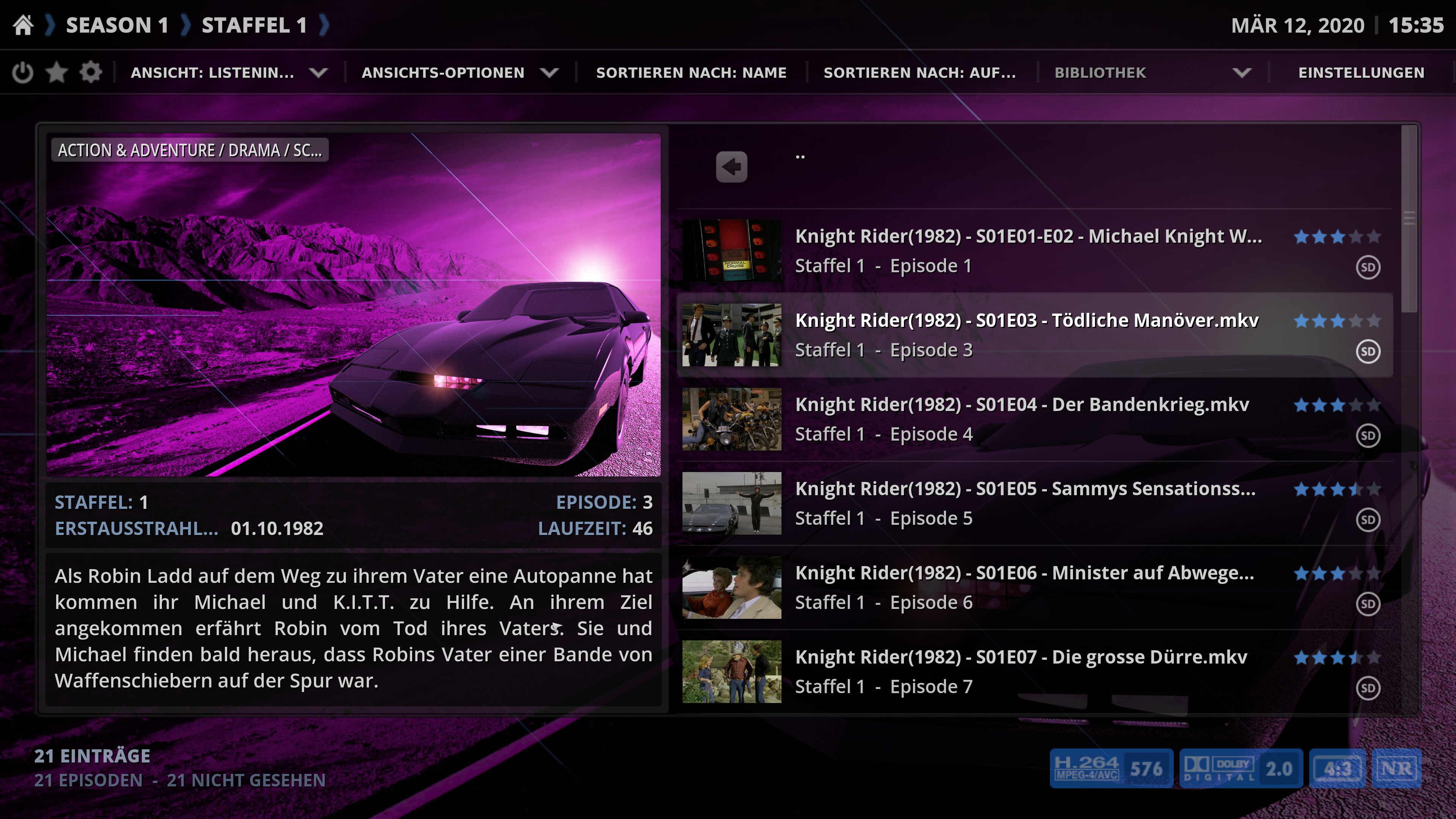Expand the Ansichts-Optionen dropdown arrow

(549, 73)
